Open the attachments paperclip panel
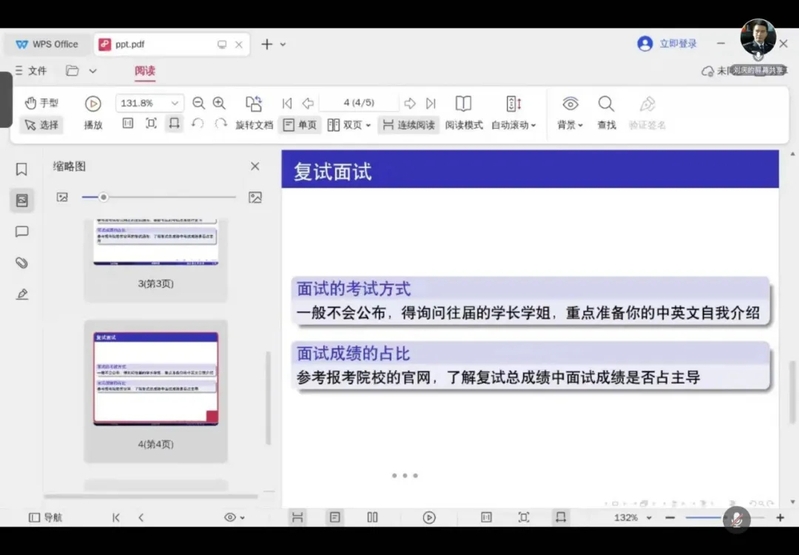Image resolution: width=799 pixels, height=555 pixels. (x=21, y=263)
